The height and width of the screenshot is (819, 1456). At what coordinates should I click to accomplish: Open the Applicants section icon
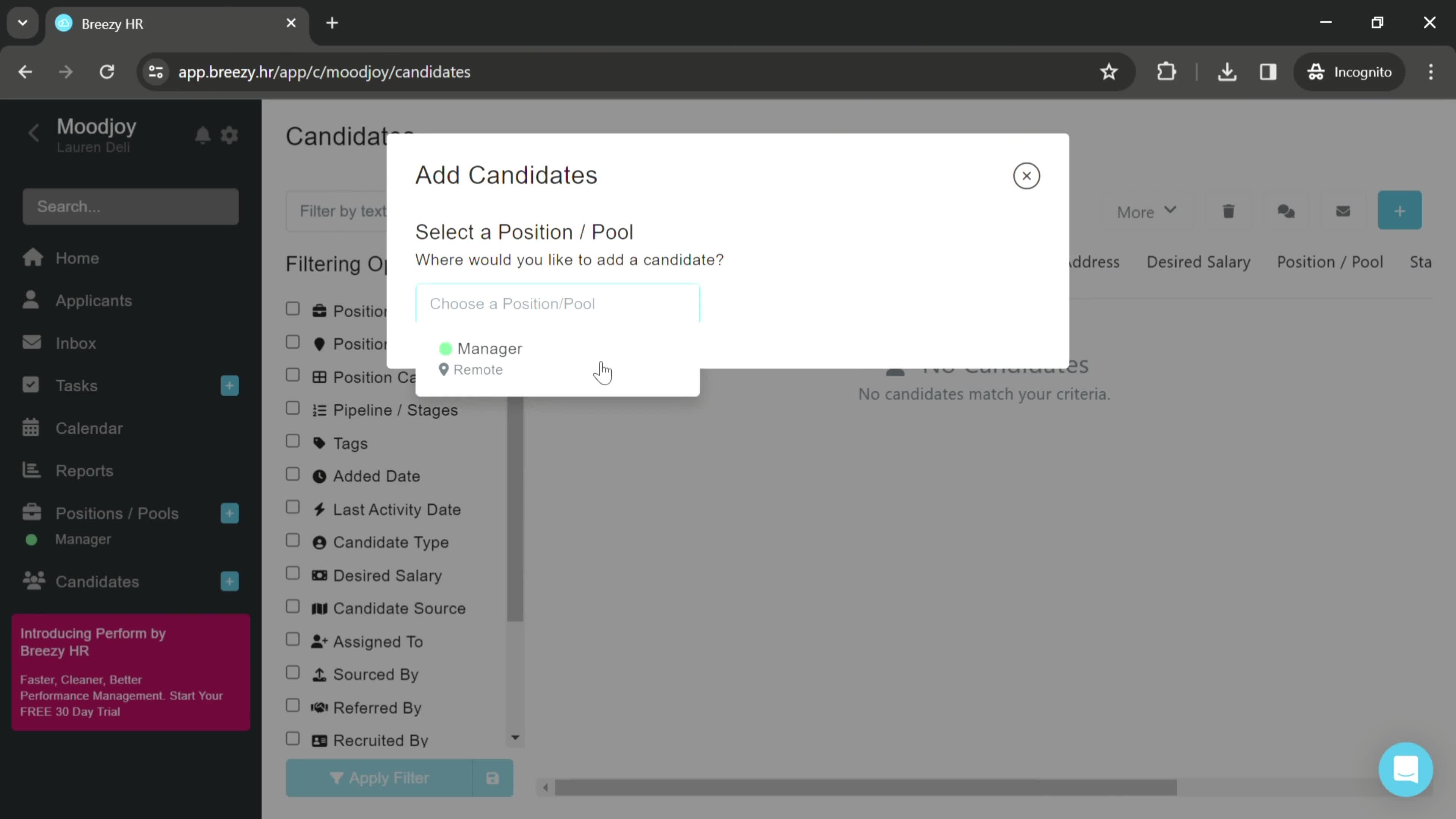coord(32,300)
